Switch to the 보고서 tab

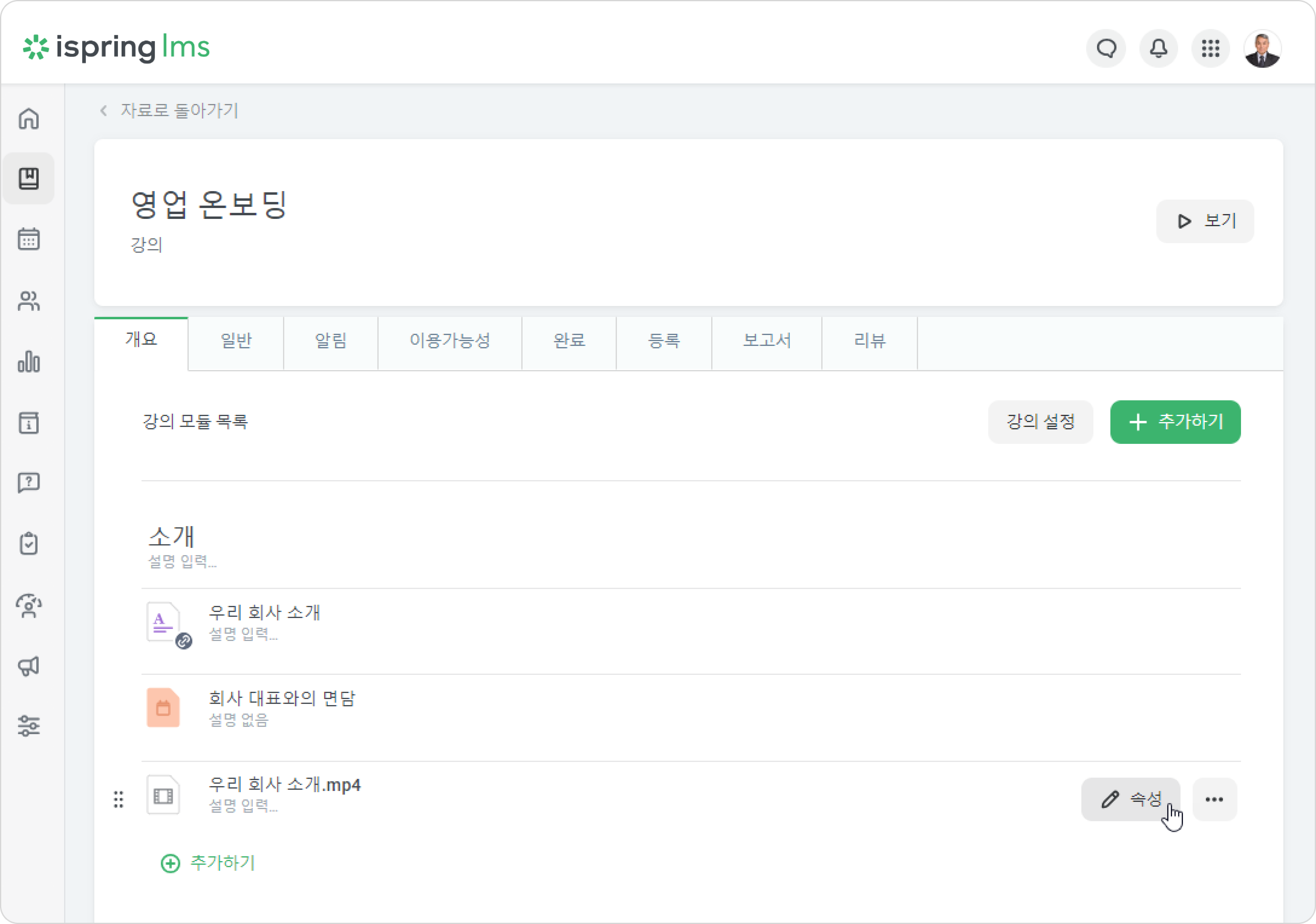767,340
